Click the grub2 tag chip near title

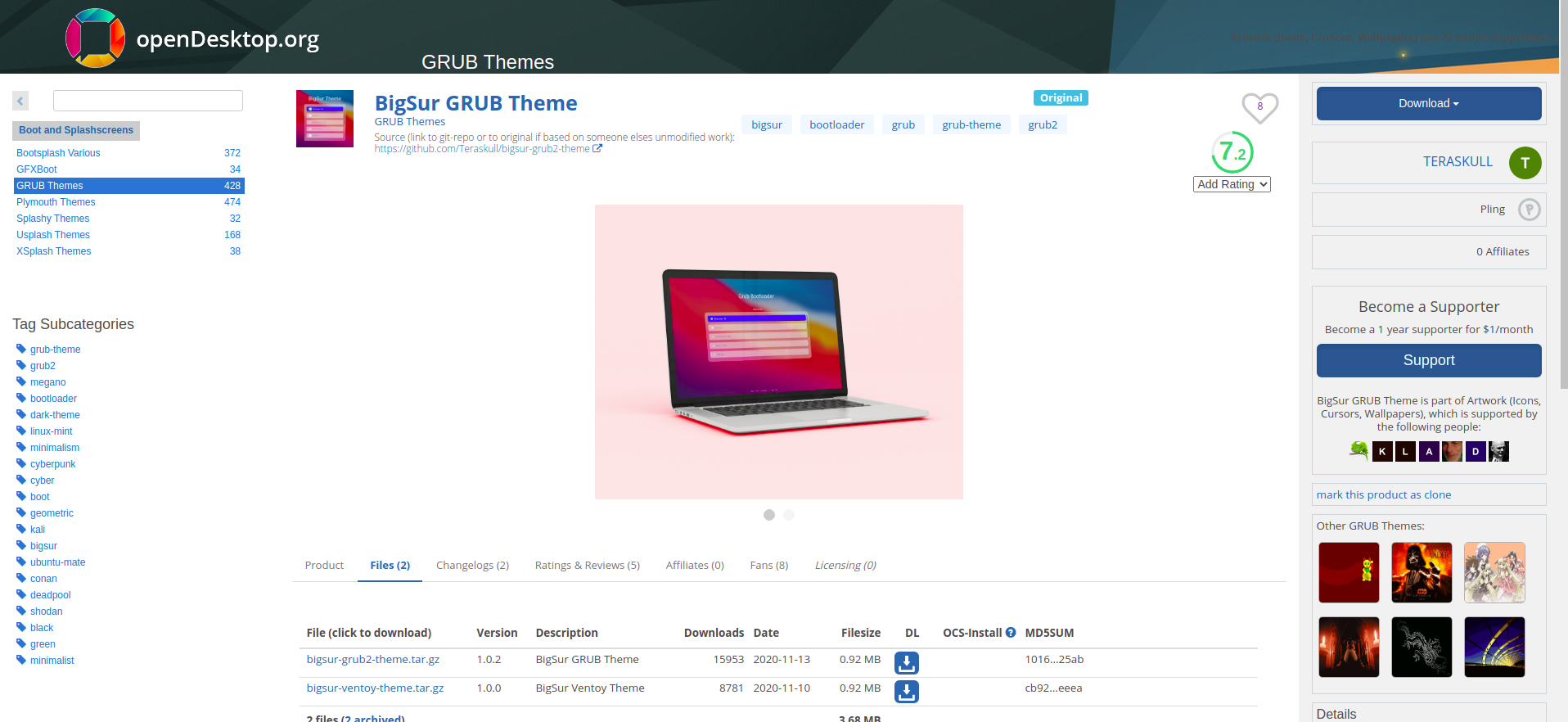click(1043, 124)
